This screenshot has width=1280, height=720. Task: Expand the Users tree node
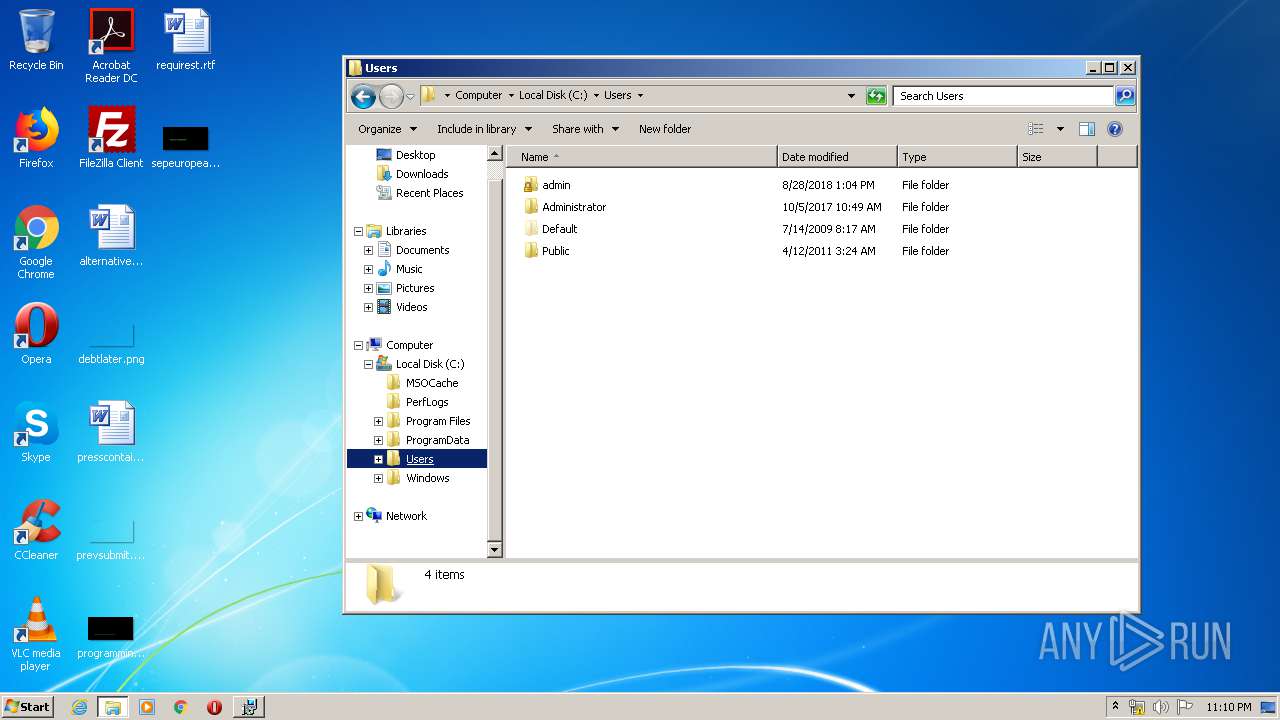coord(378,459)
